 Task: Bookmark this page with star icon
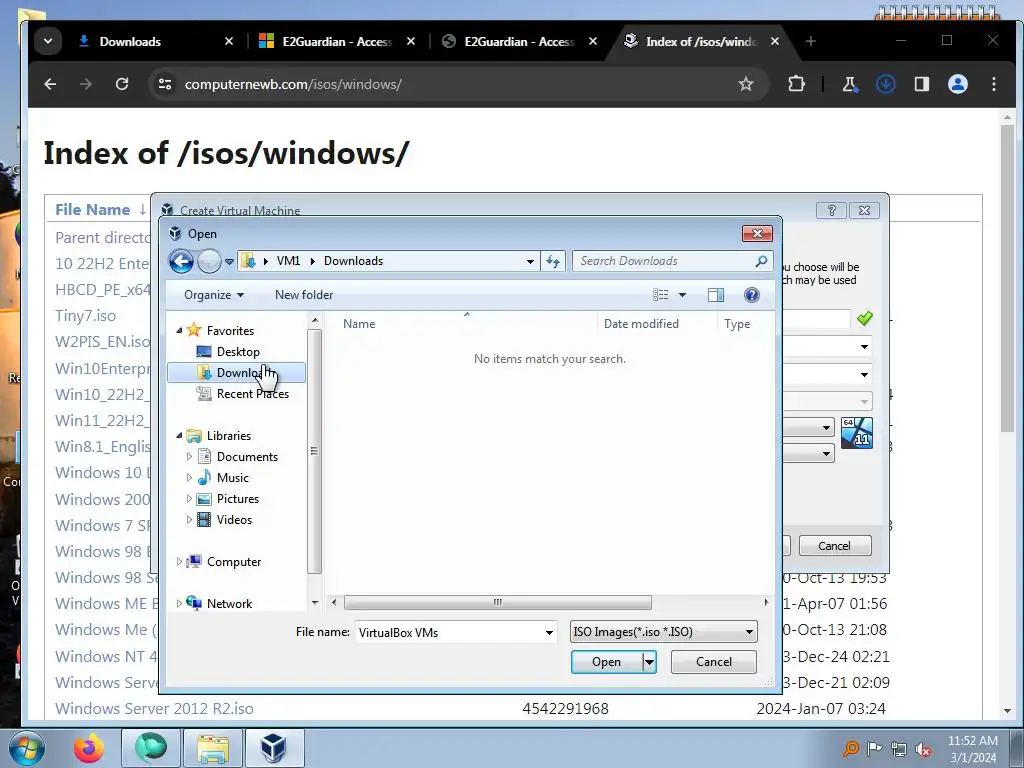[x=745, y=84]
